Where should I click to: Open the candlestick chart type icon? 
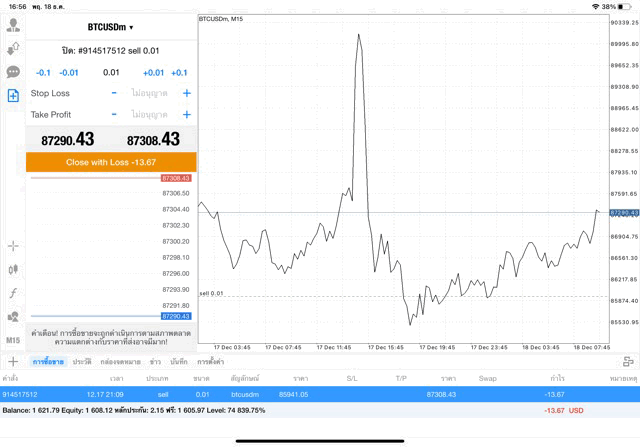pyautogui.click(x=13, y=269)
